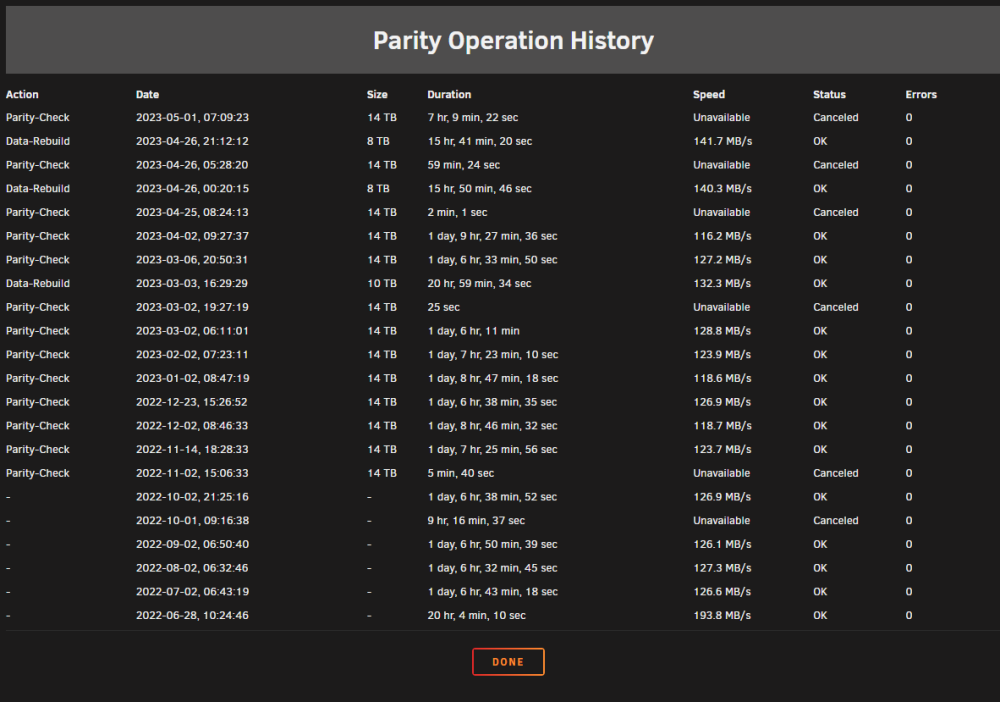This screenshot has height=702, width=1000.
Task: Click speed value 193.8 MB/s
Action: coord(723,615)
